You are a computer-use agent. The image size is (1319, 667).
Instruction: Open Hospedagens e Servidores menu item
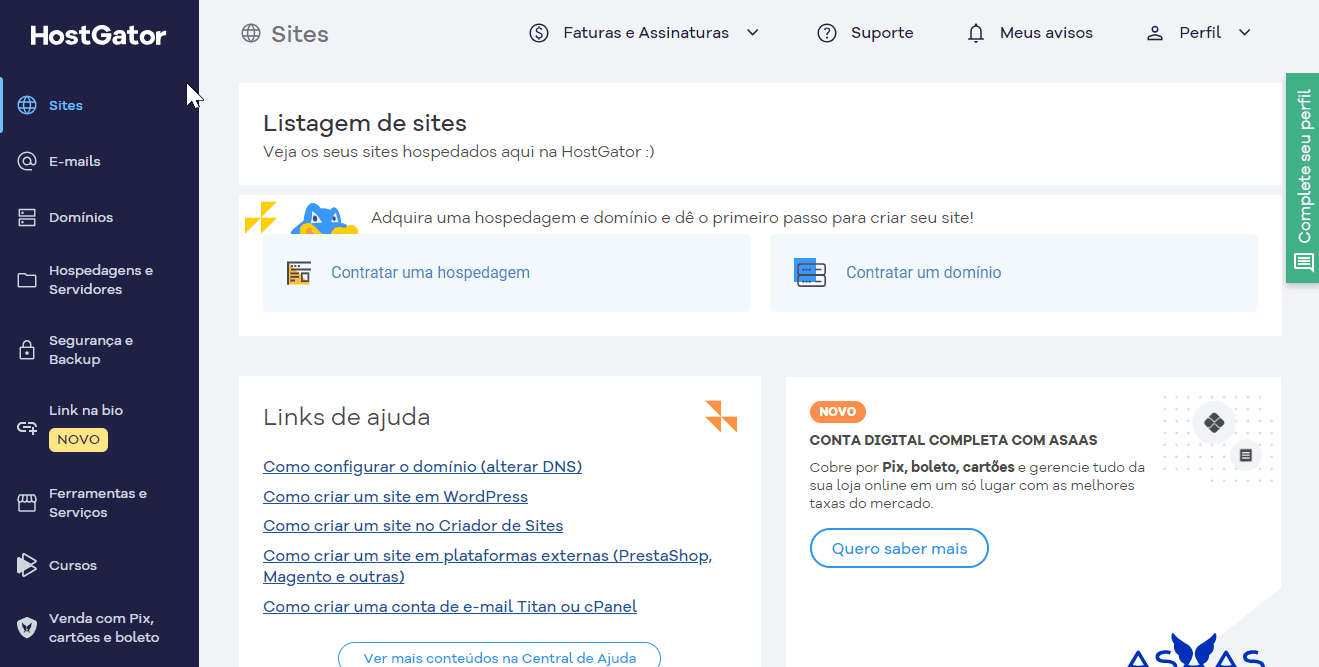coord(100,280)
